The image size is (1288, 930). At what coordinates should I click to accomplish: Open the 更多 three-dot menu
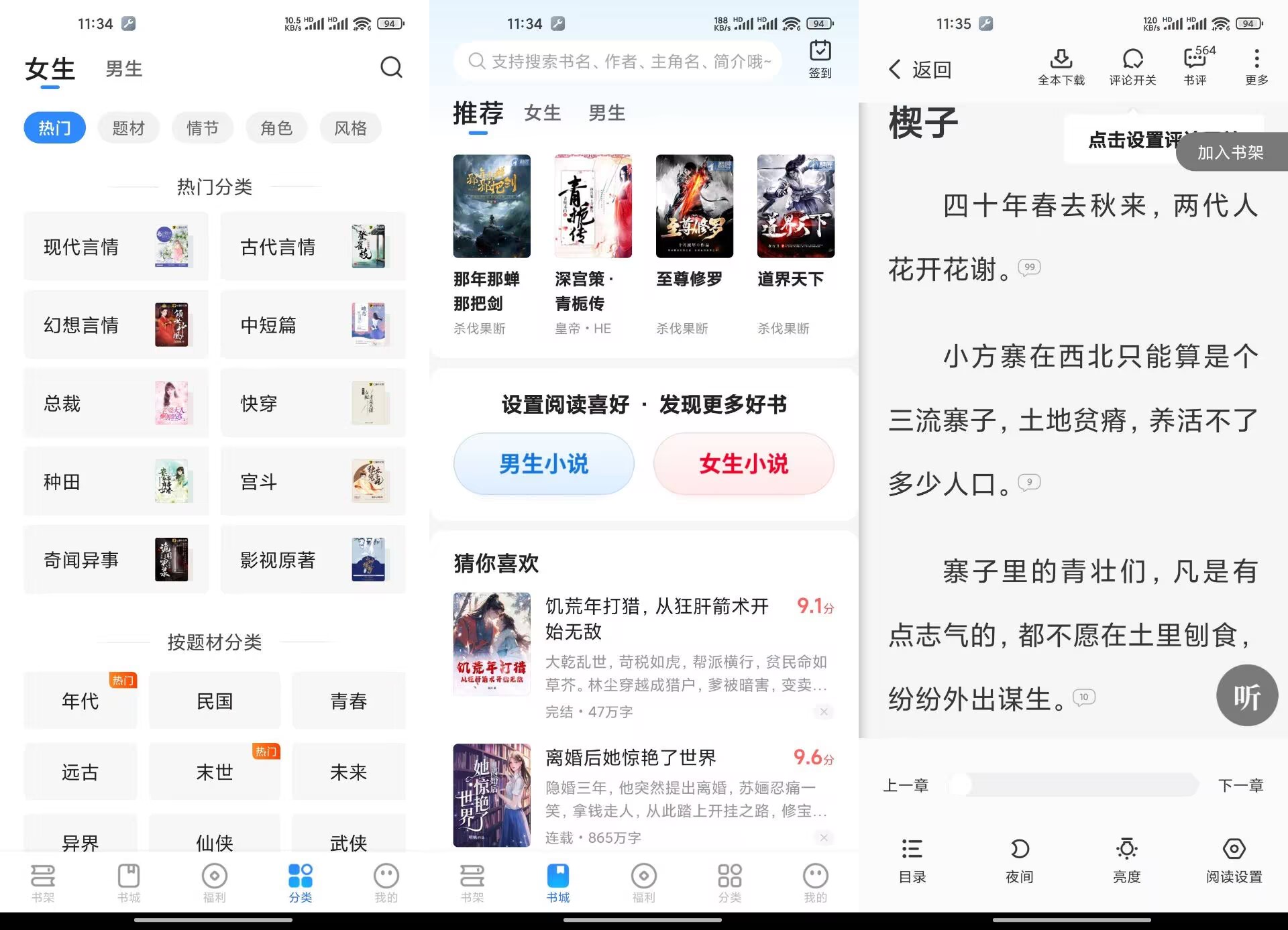[x=1256, y=67]
